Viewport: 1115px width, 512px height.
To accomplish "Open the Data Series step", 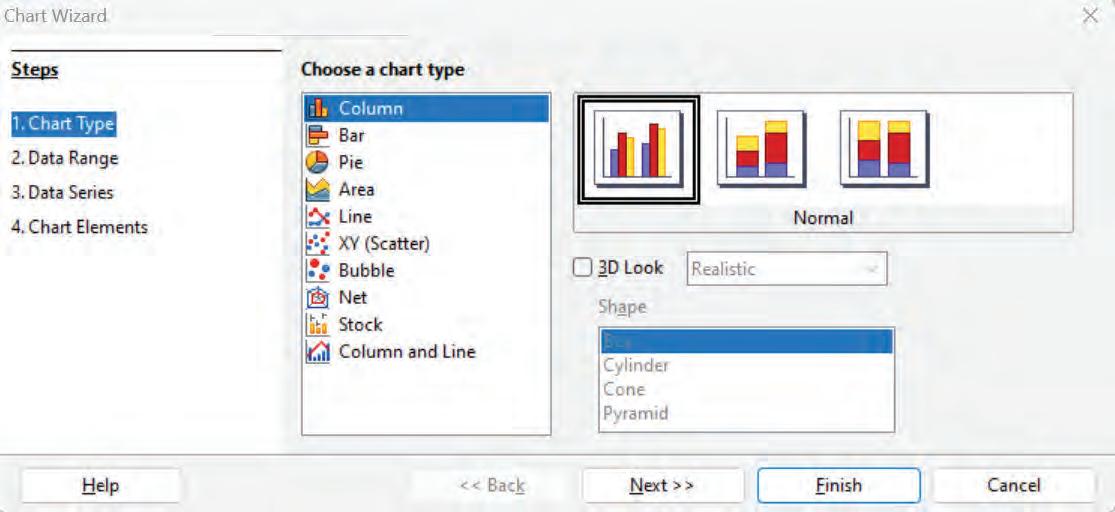I will [62, 192].
